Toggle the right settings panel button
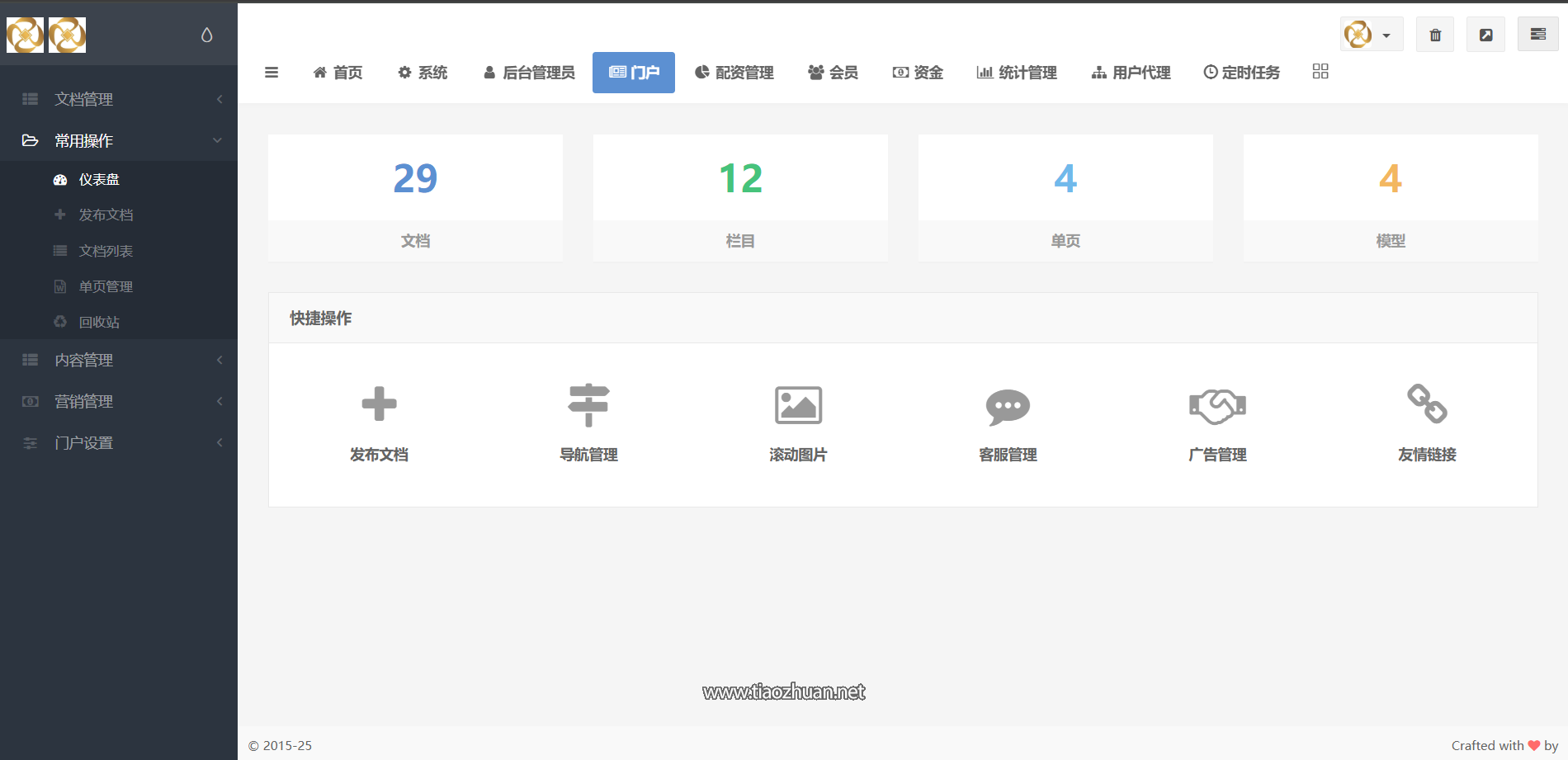The height and width of the screenshot is (760, 1568). [1537, 35]
